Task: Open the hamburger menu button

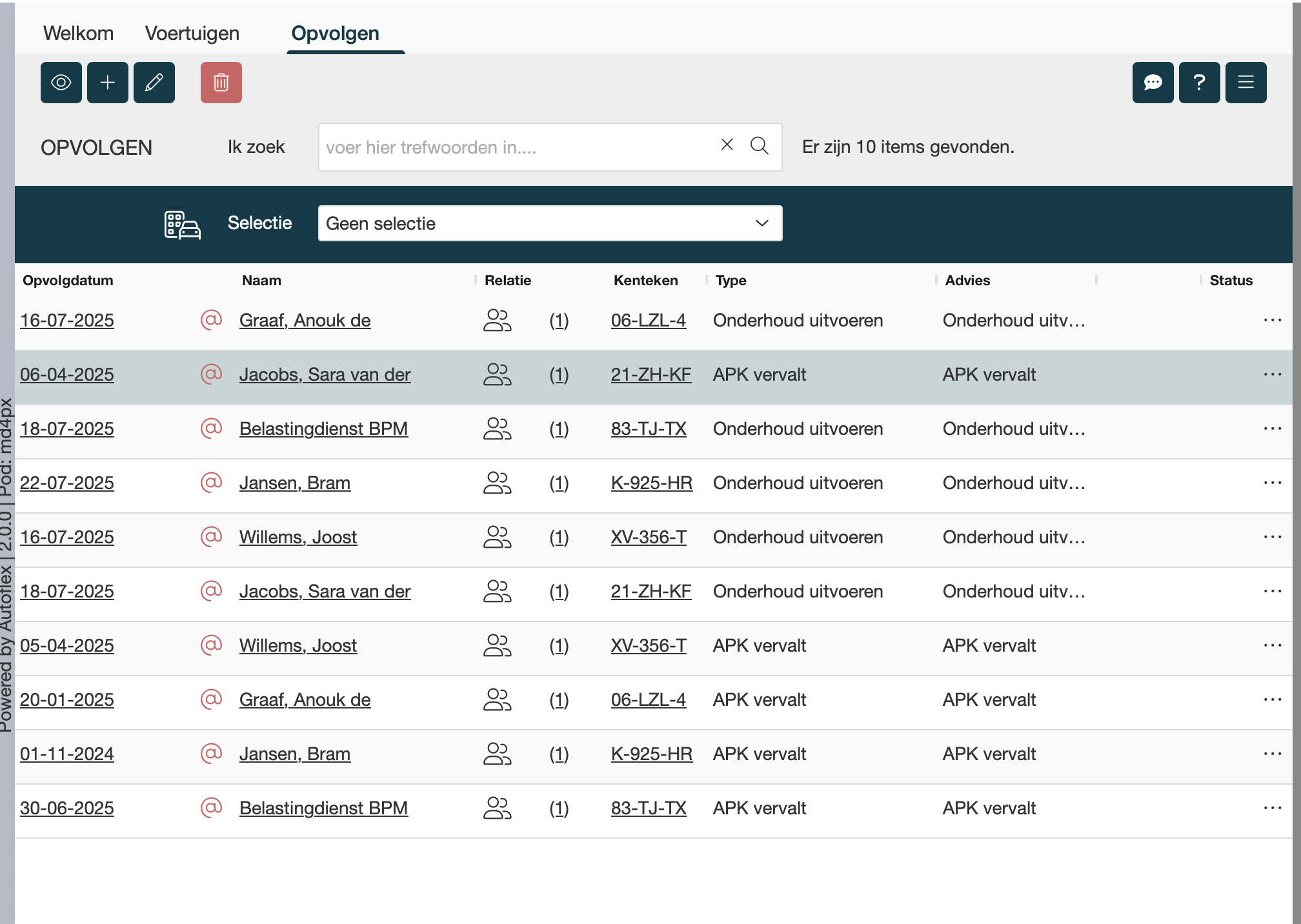Action: pos(1246,83)
